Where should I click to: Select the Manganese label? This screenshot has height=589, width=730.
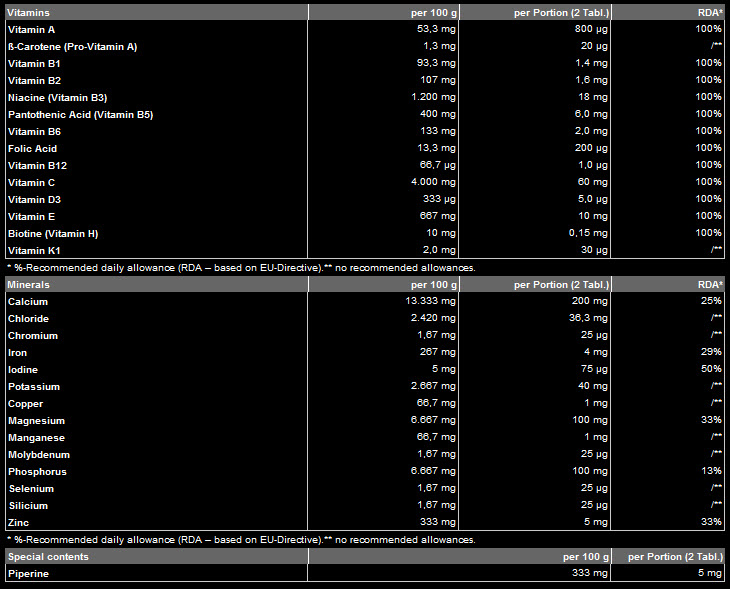pos(36,438)
